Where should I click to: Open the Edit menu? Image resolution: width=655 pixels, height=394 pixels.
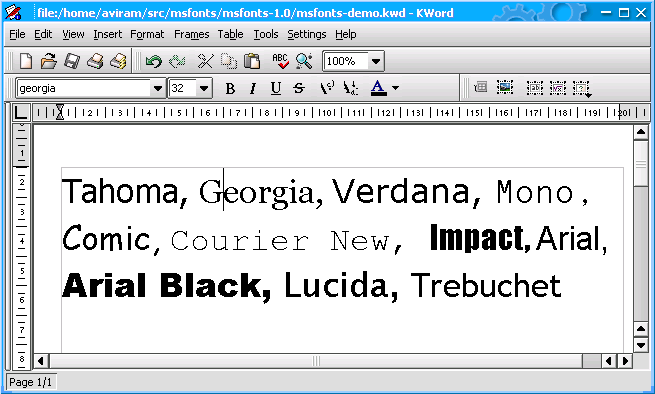43,34
